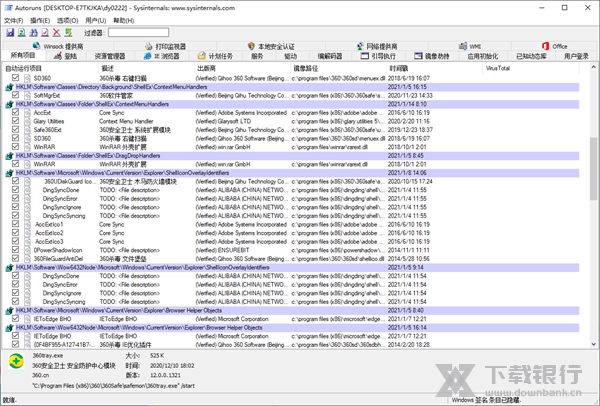This screenshot has height=406, width=600.
Task: Sort by the 出版商 column header
Action: click(x=243, y=68)
